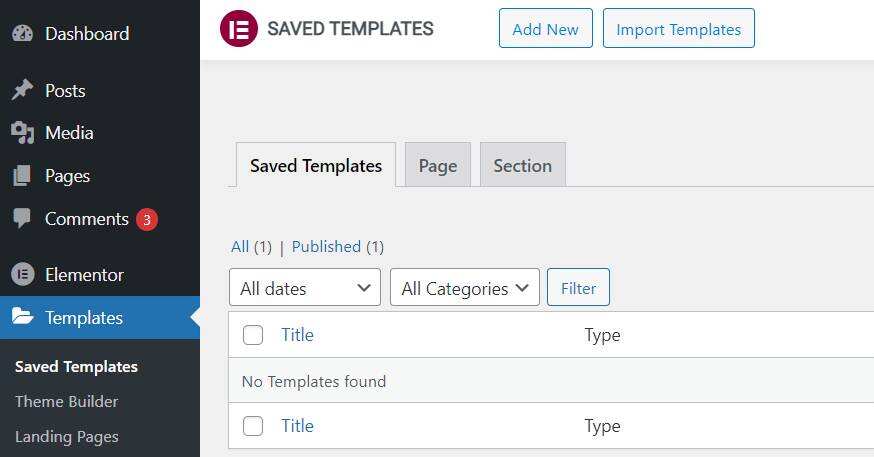This screenshot has height=457, width=874.
Task: Click the Posts pushpin icon
Action: [x=22, y=90]
